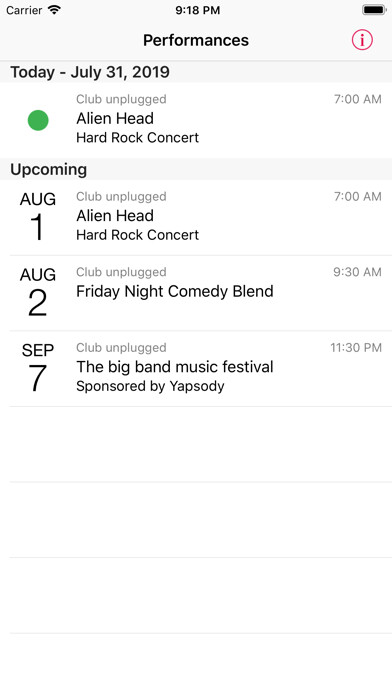Tap the 11:30 PM time label
Screen dimensions: 392x696
coord(356,347)
